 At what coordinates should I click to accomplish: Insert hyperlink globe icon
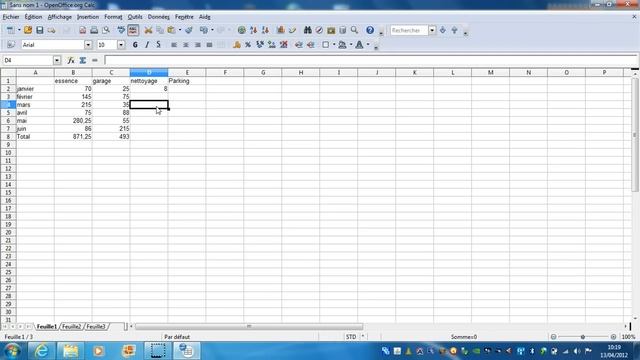click(242, 30)
